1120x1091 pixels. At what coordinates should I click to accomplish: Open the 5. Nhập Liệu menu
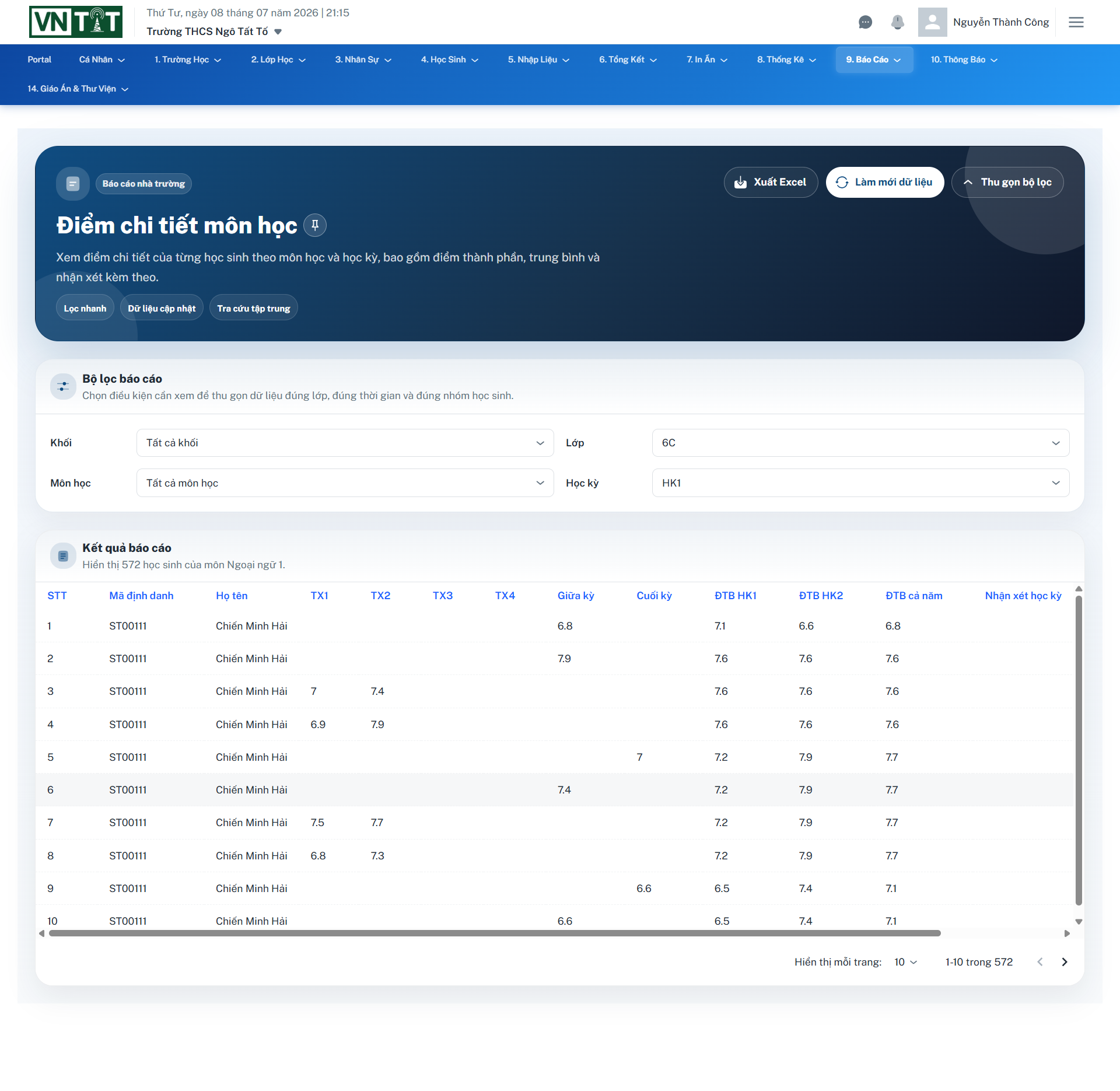click(x=538, y=60)
